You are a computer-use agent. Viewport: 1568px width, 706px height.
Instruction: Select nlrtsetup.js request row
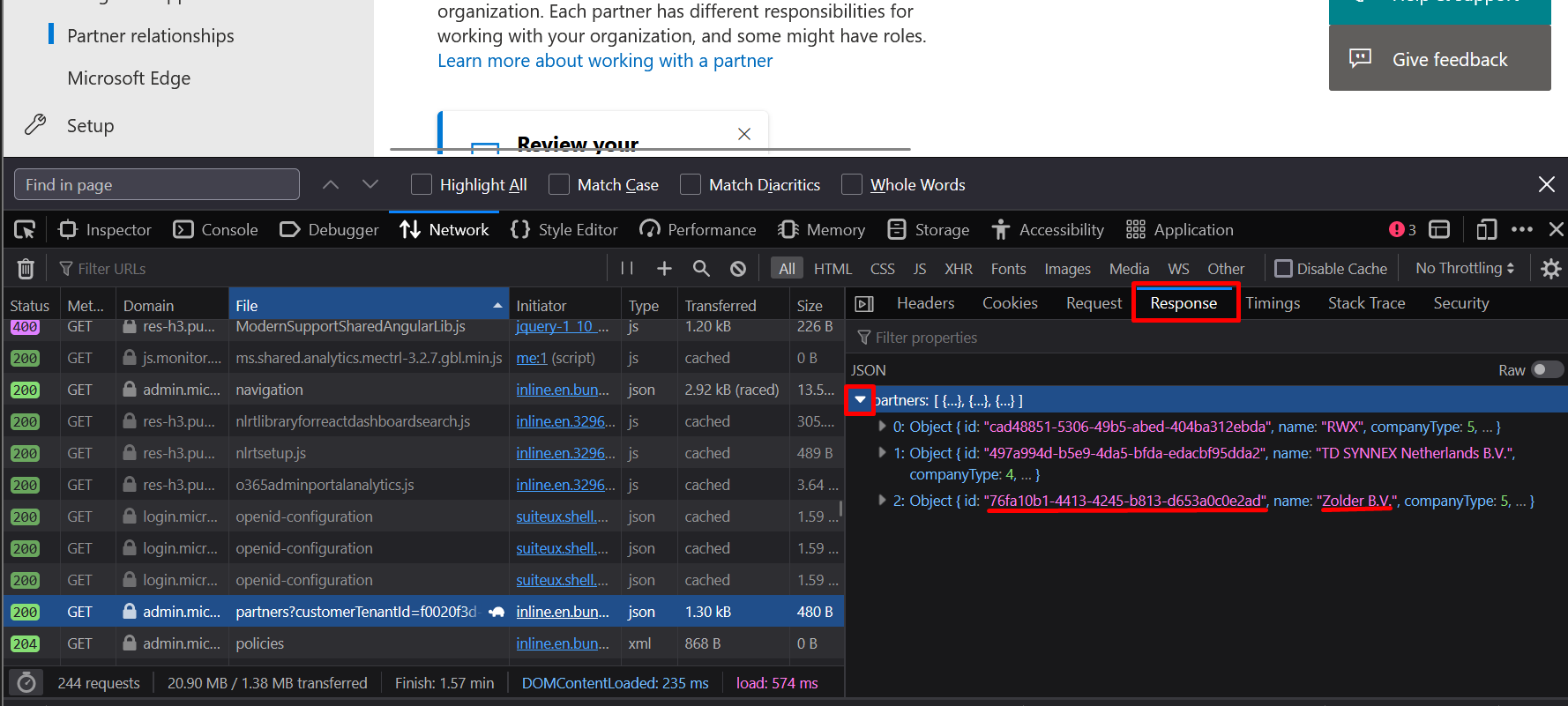coord(424,453)
